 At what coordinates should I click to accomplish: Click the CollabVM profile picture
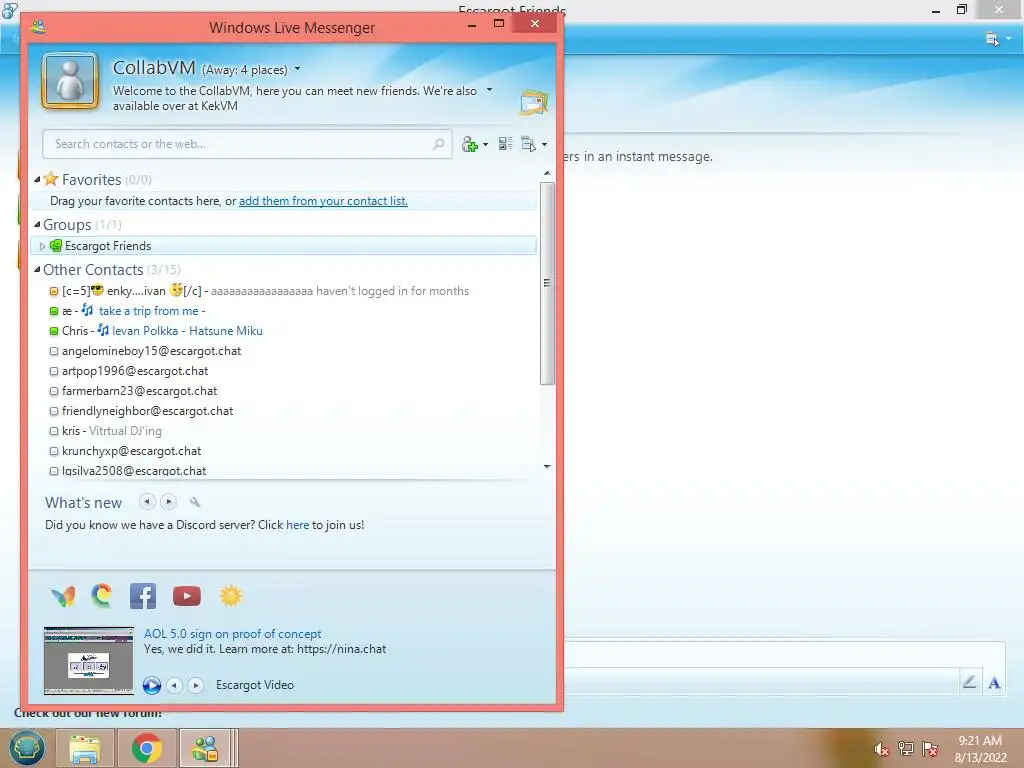pos(70,80)
